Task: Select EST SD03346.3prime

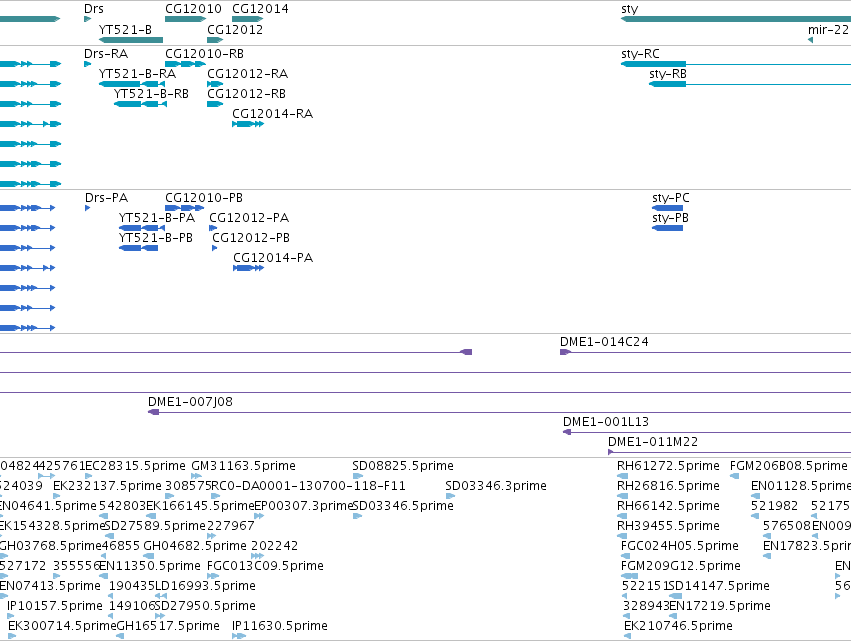Action: point(496,486)
